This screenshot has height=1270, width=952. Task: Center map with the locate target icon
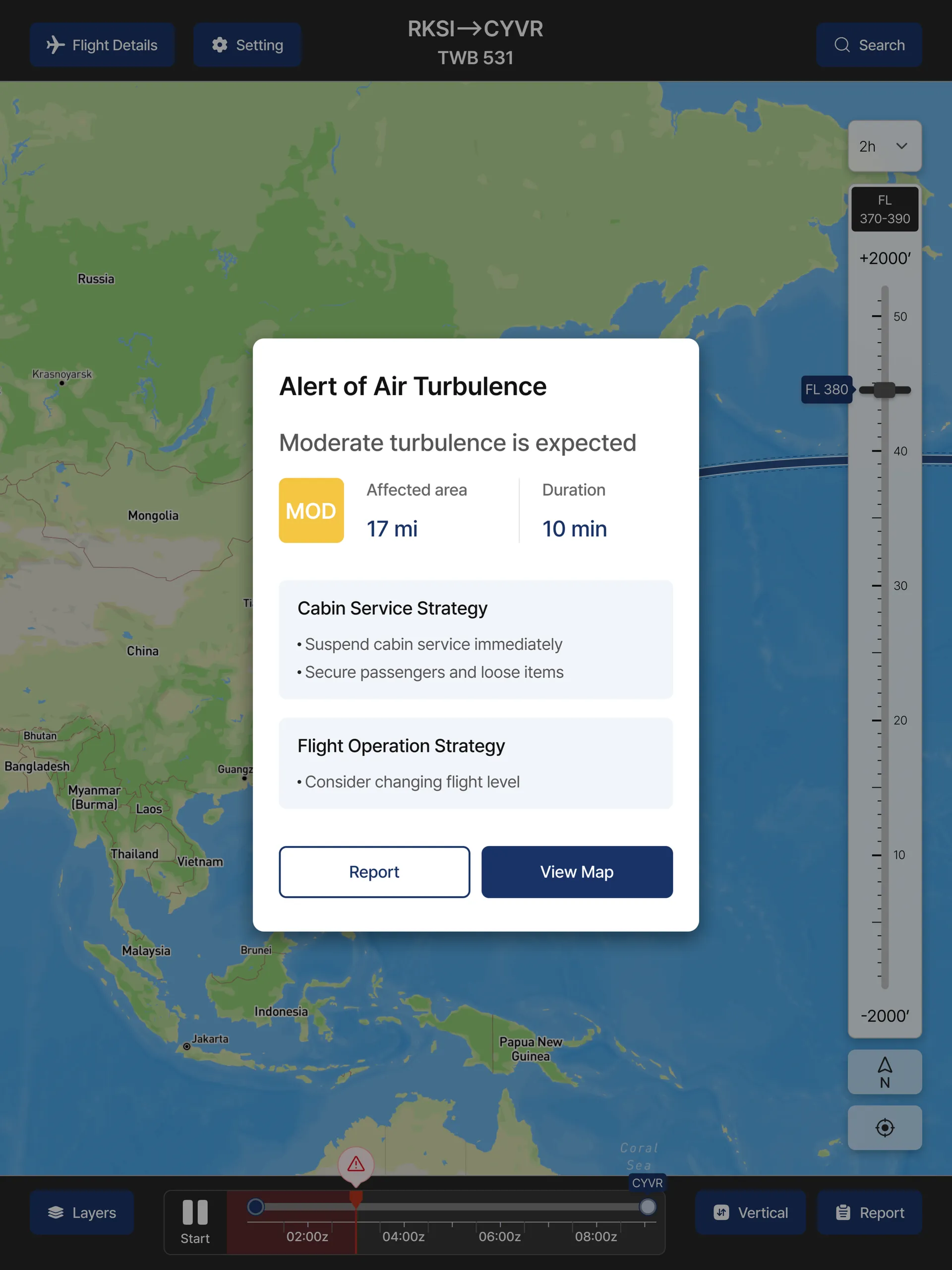coord(884,1128)
